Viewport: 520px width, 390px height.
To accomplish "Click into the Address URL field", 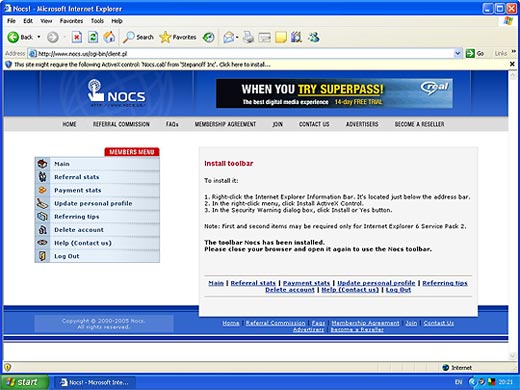I will coord(245,53).
